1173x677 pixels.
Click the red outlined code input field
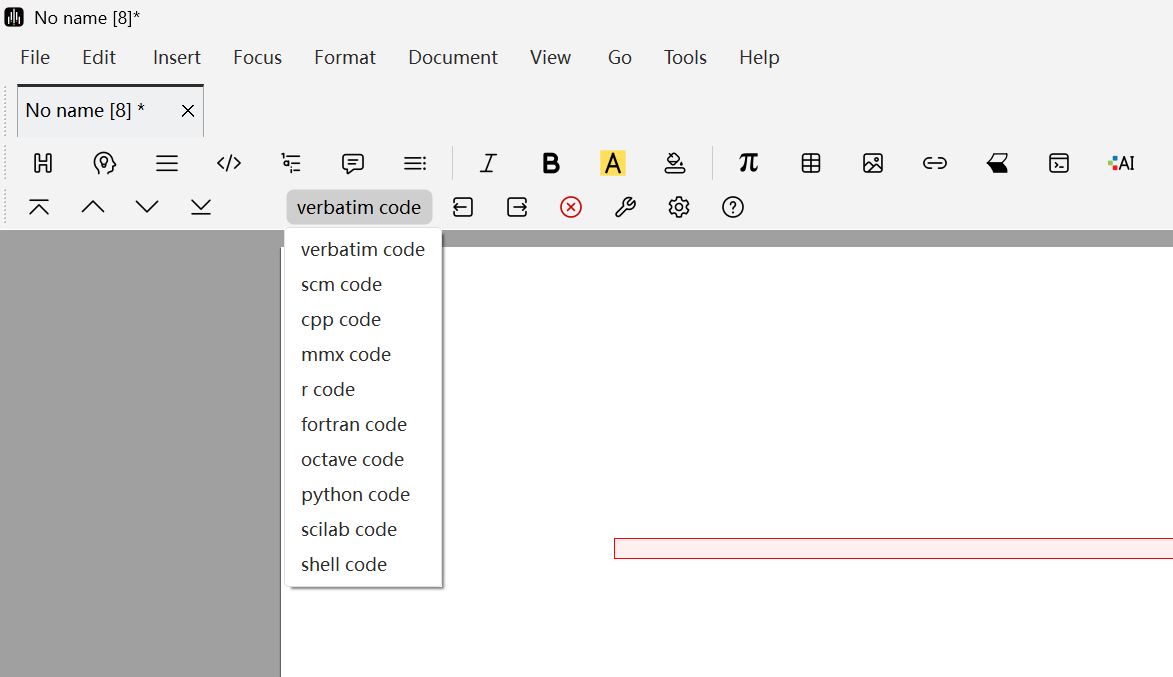(892, 548)
